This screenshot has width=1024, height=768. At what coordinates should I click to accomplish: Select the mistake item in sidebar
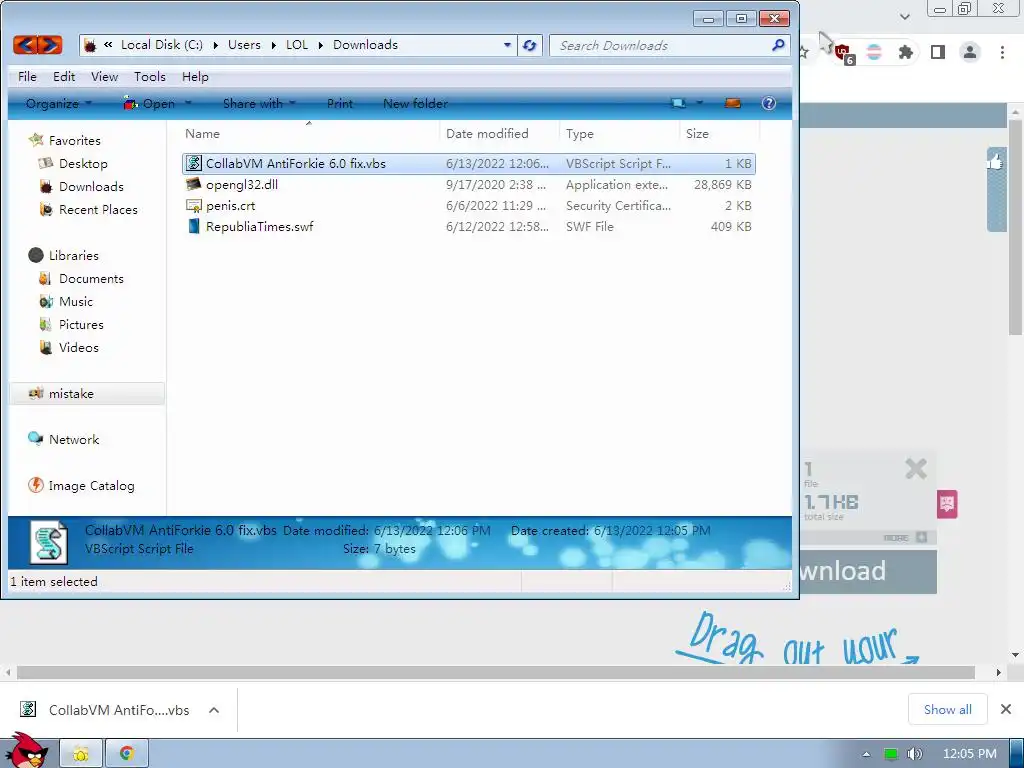tap(87, 393)
